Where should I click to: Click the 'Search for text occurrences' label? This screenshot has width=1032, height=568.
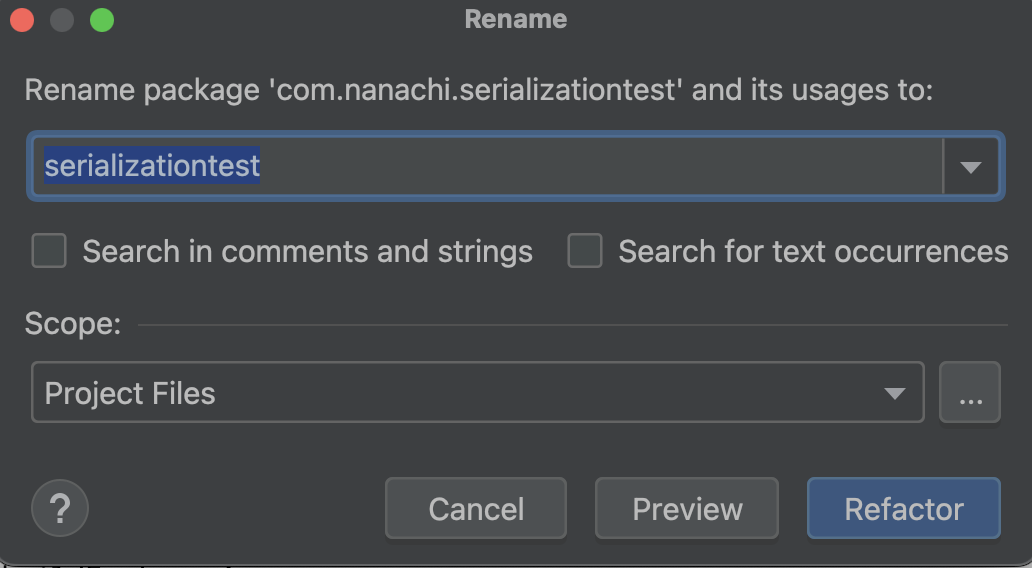tap(813, 251)
